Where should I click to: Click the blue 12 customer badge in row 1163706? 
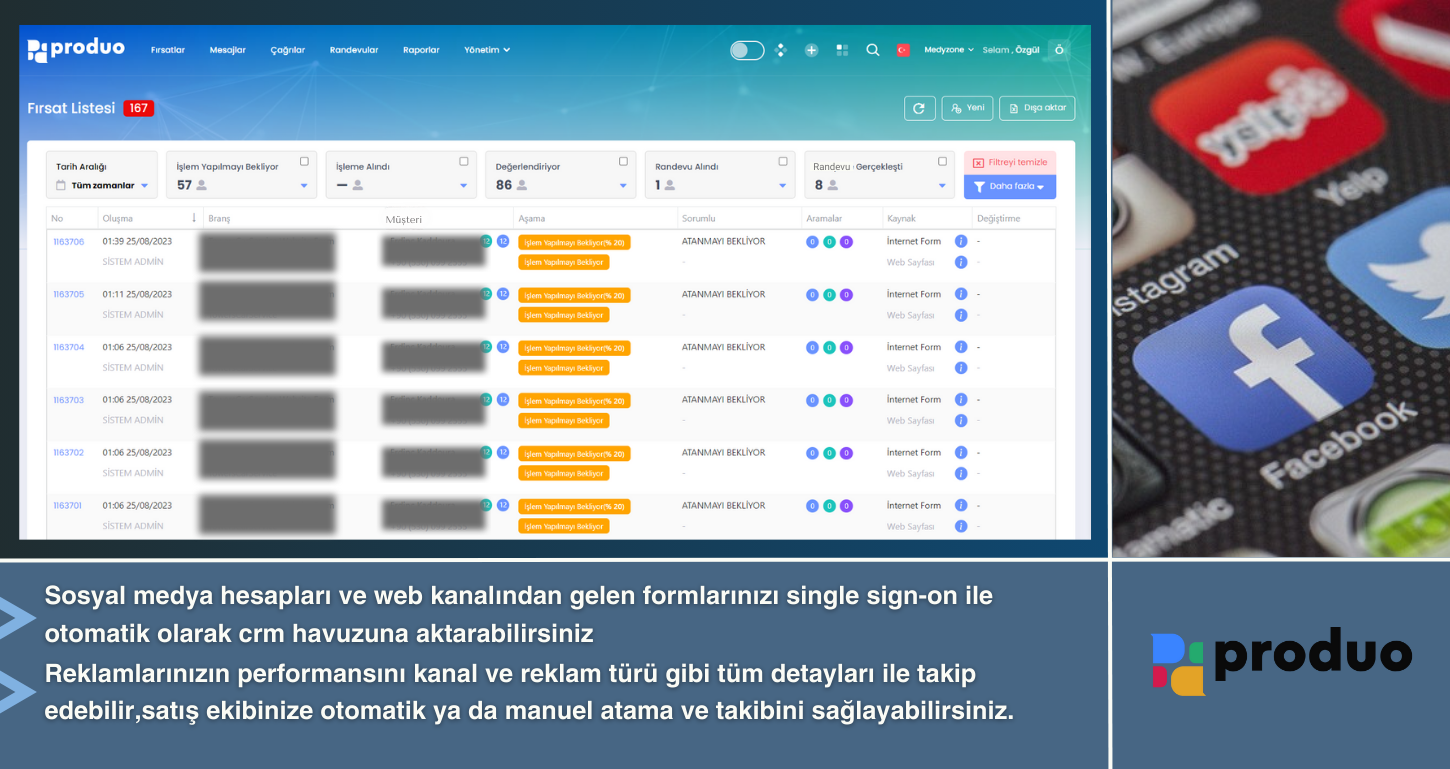coord(503,241)
